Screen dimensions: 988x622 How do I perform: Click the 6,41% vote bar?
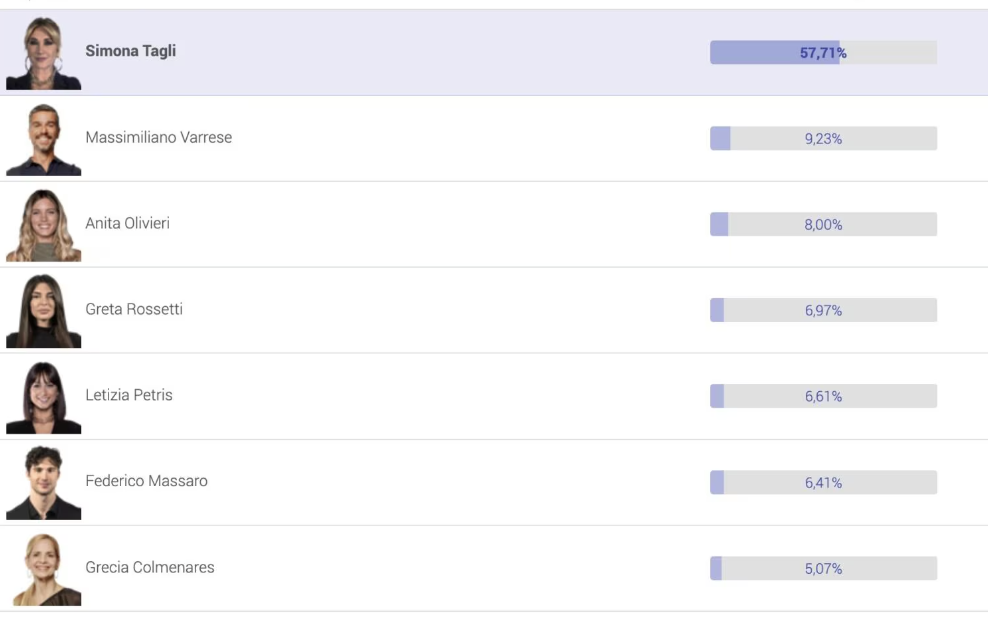click(823, 483)
